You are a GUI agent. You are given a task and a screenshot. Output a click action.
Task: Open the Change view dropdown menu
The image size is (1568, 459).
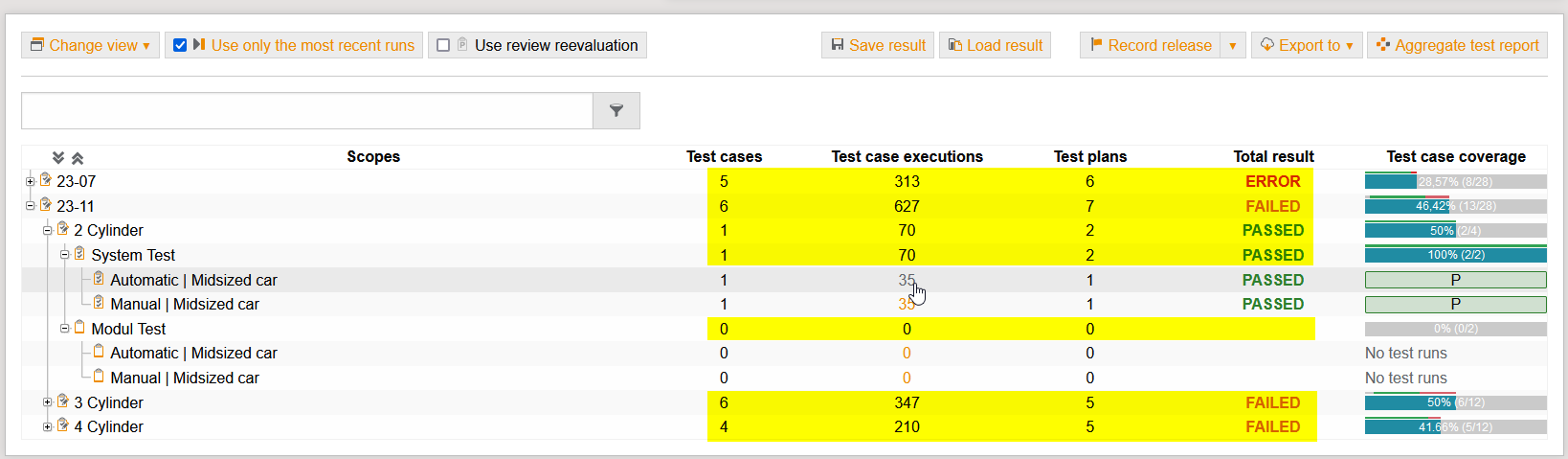pyautogui.click(x=90, y=45)
